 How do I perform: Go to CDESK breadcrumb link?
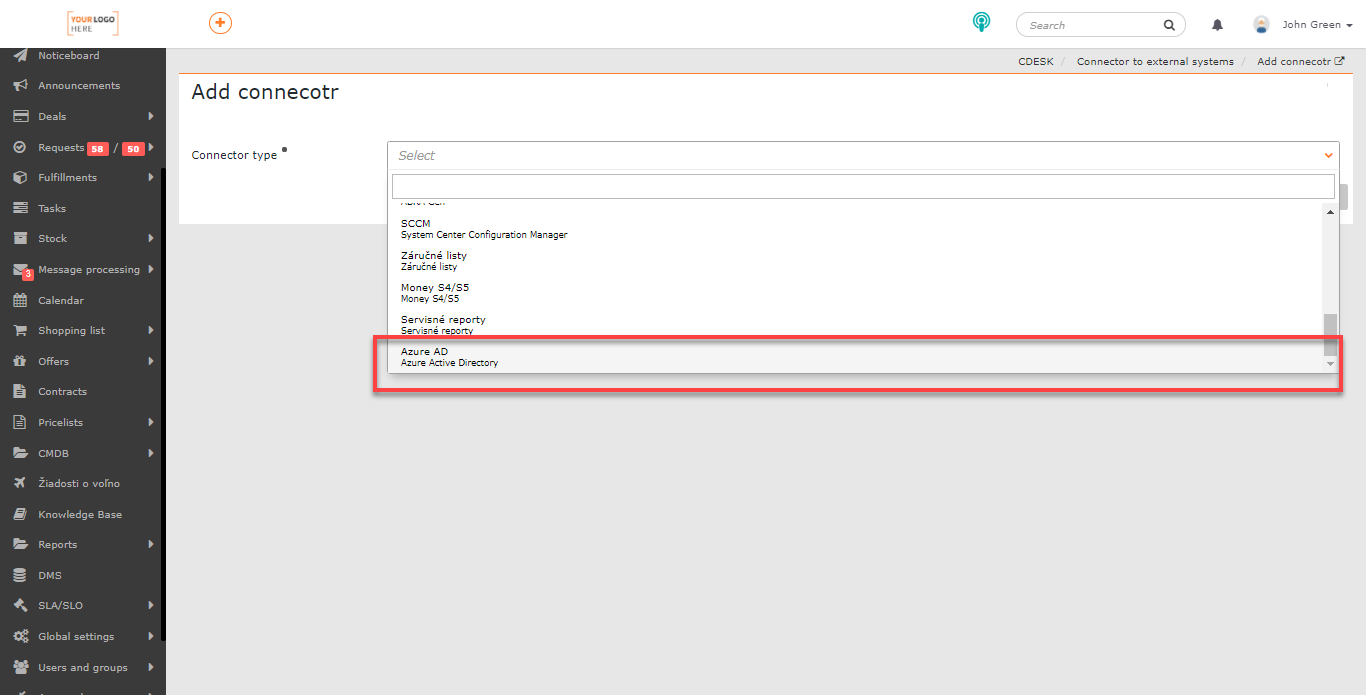[x=1035, y=62]
